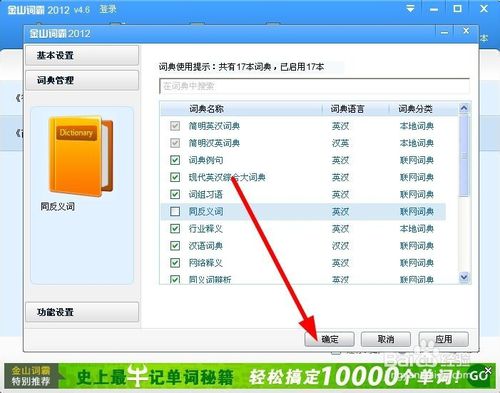Open the 功能设置 section
The width and height of the screenshot is (500, 393).
coord(82,312)
